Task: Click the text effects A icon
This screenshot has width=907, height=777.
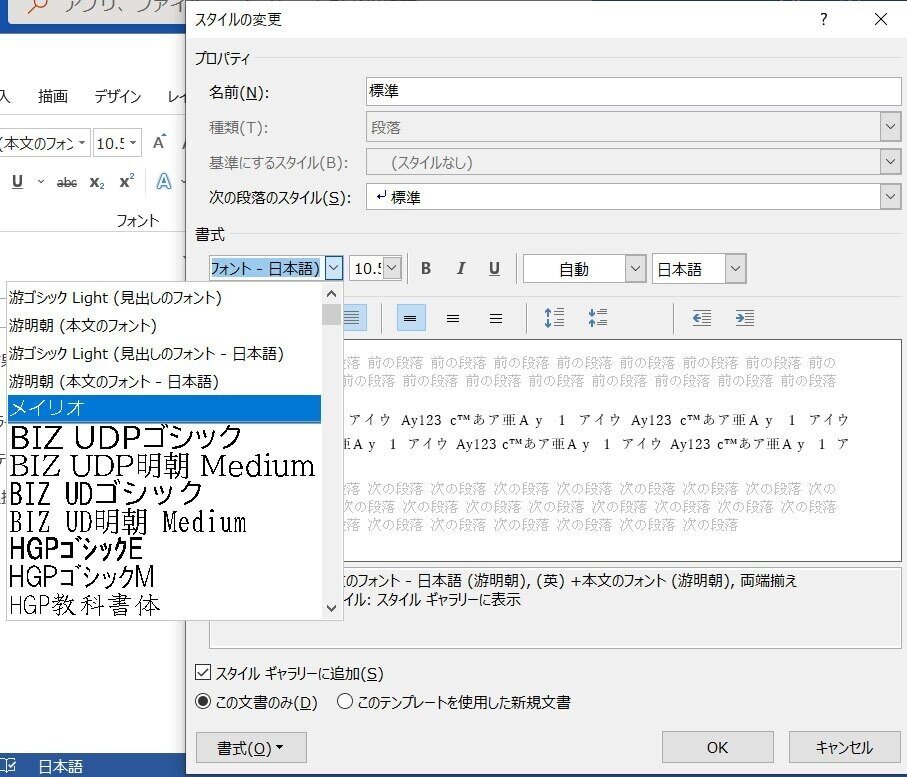Action: click(x=164, y=182)
